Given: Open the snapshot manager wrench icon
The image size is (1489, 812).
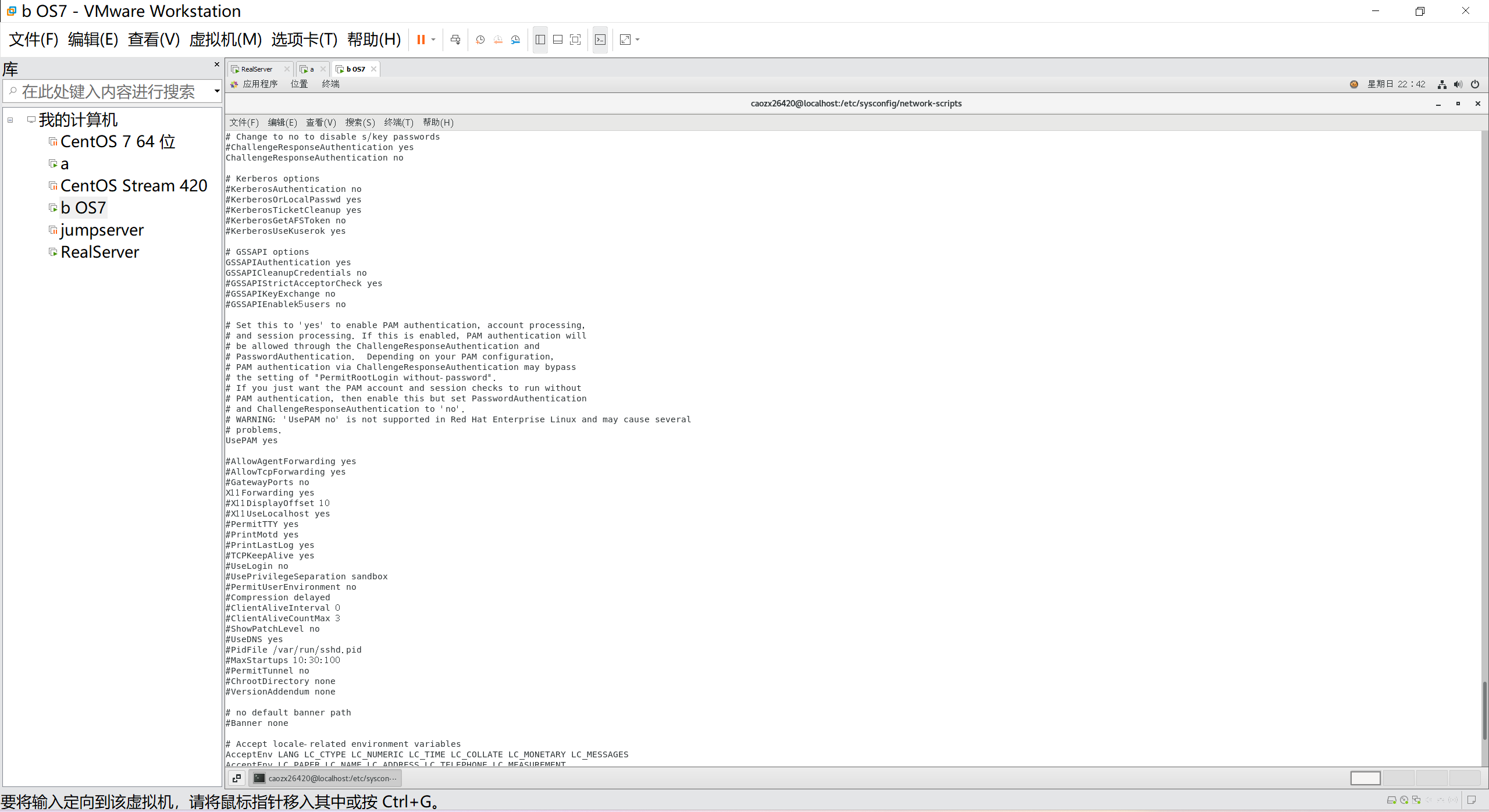Looking at the screenshot, I should point(515,40).
